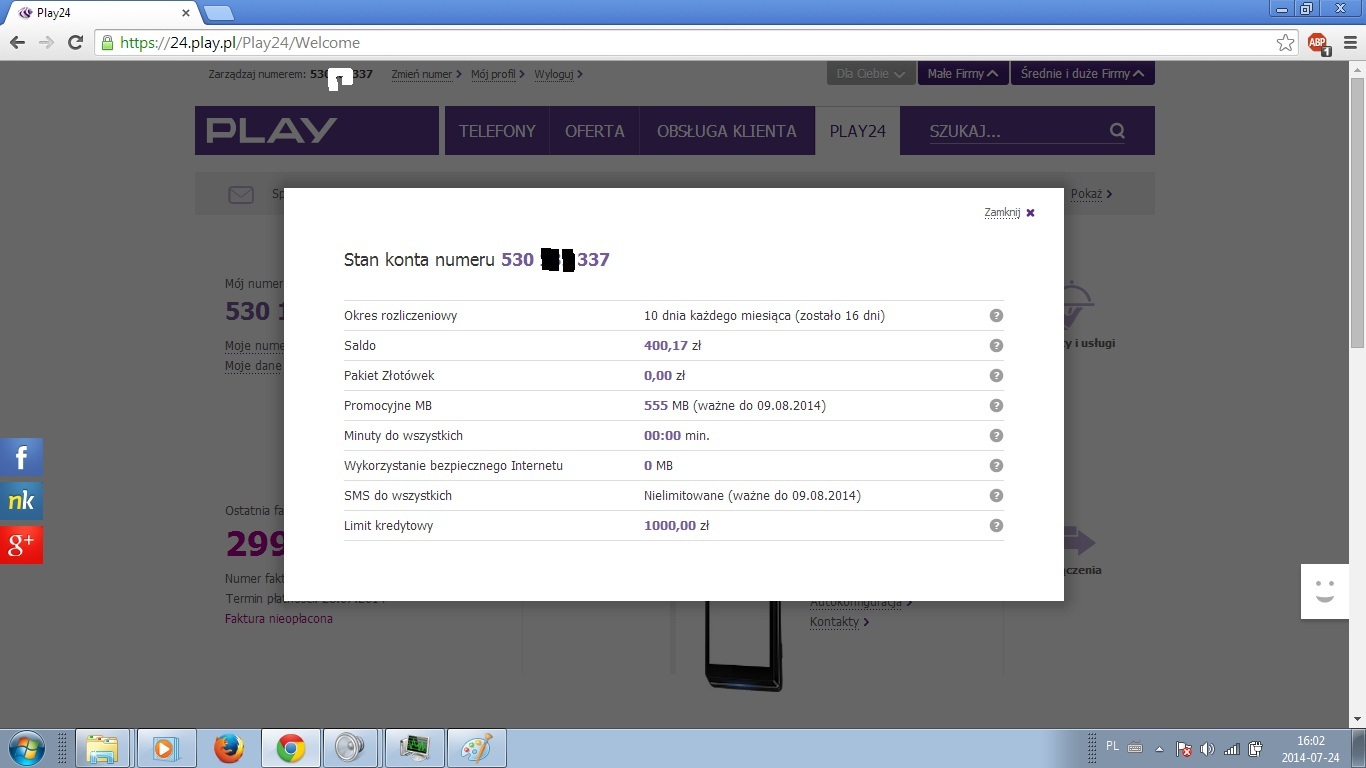1366x768 pixels.
Task: Click the Limit kredytowy value 1000,00 zł
Action: point(677,525)
